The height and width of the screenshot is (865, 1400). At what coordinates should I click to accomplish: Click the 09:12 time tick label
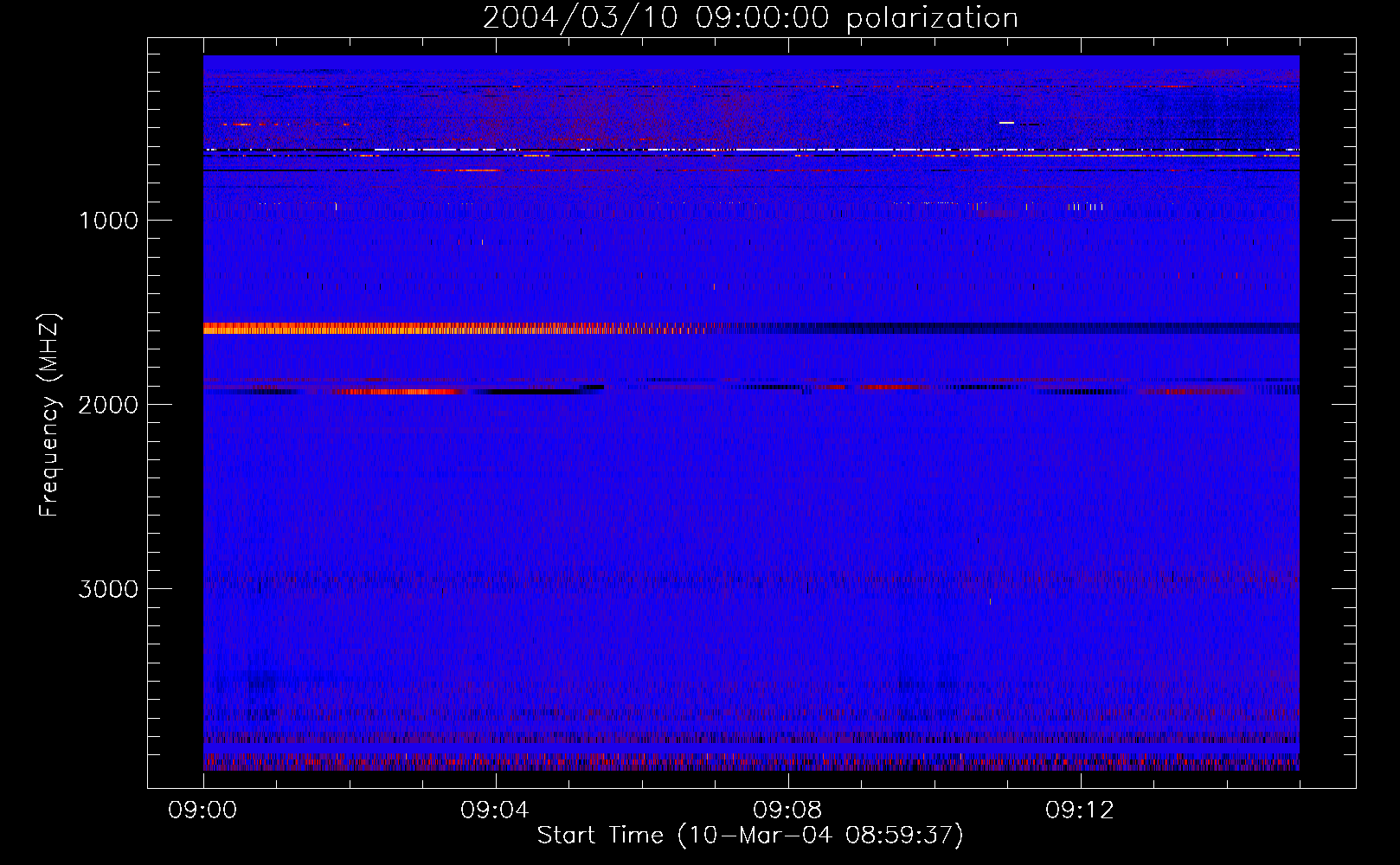(x=1080, y=811)
